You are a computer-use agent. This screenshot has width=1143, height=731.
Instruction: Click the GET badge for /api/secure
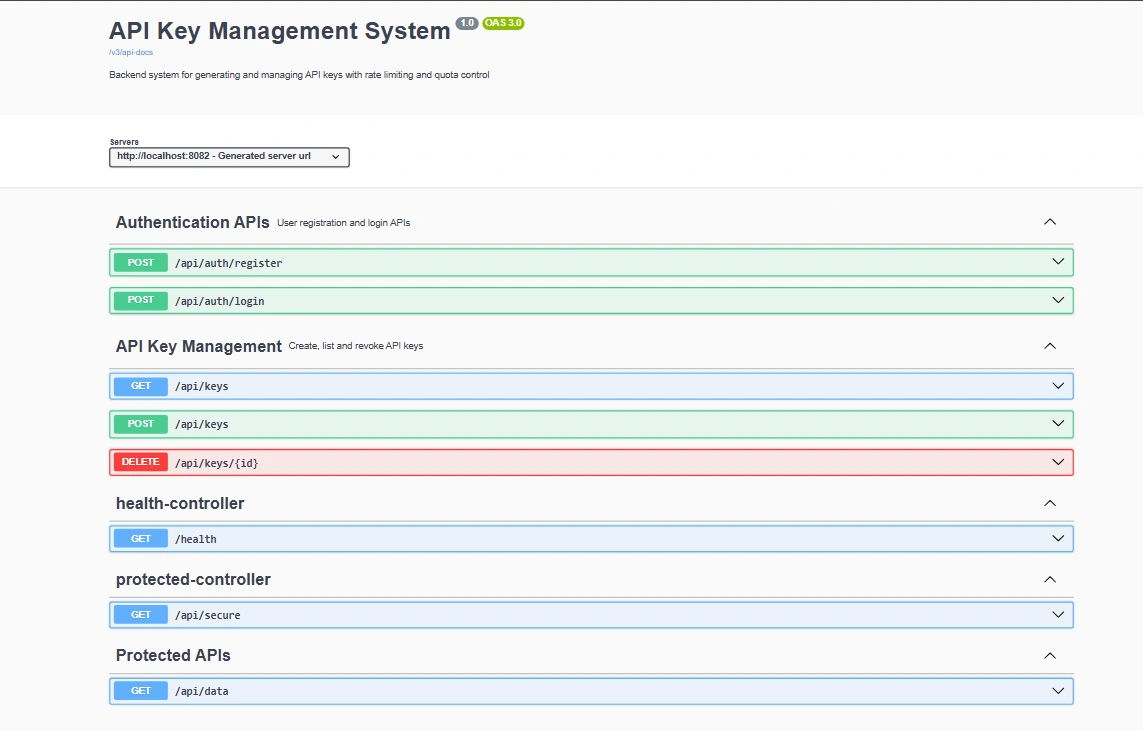(141, 614)
